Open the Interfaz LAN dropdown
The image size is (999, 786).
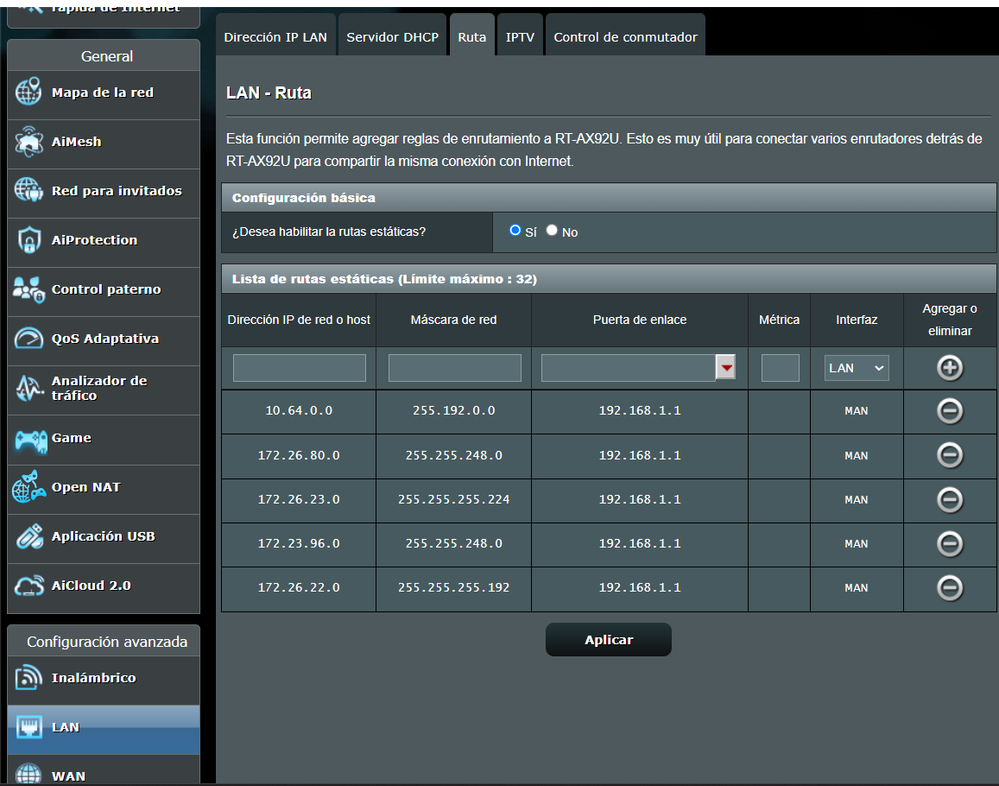point(856,368)
